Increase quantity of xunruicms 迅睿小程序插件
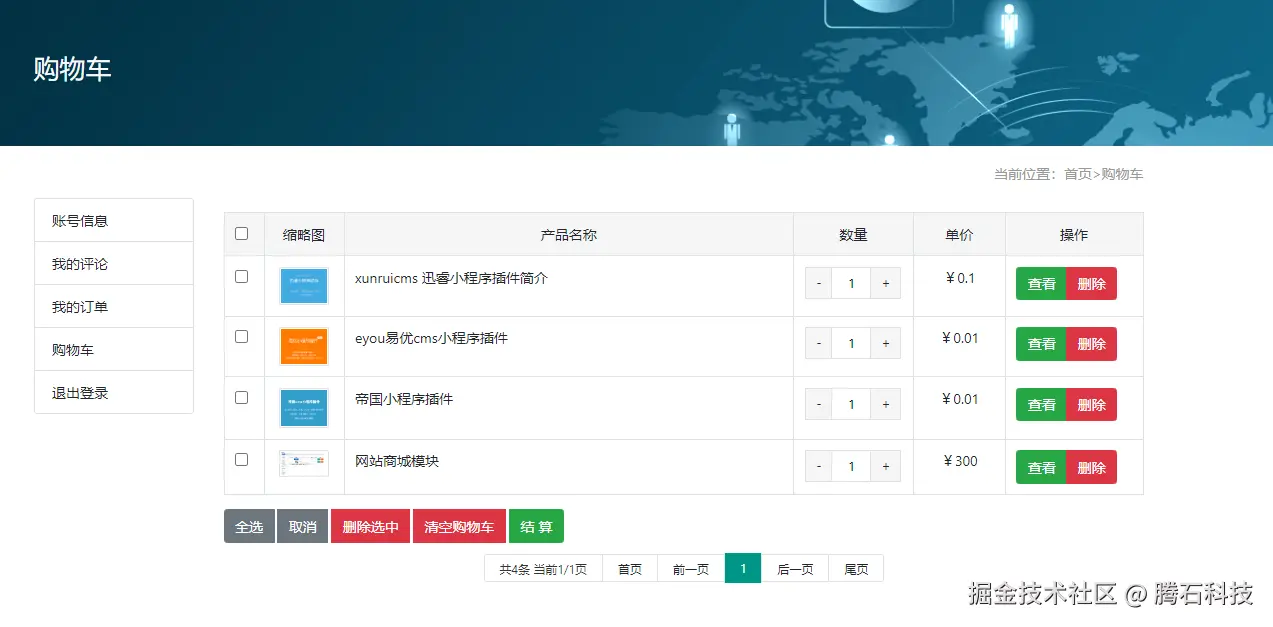Screen dimensions: 1273x627 tap(885, 284)
